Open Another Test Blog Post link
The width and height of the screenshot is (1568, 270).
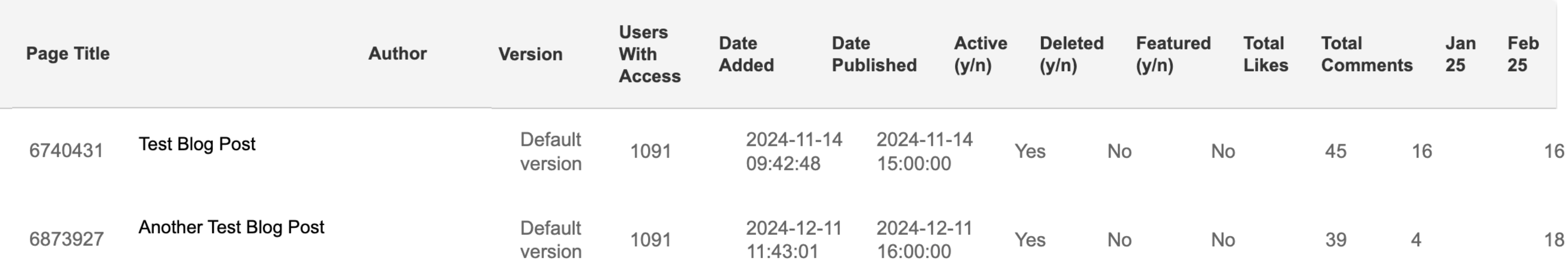point(231,227)
